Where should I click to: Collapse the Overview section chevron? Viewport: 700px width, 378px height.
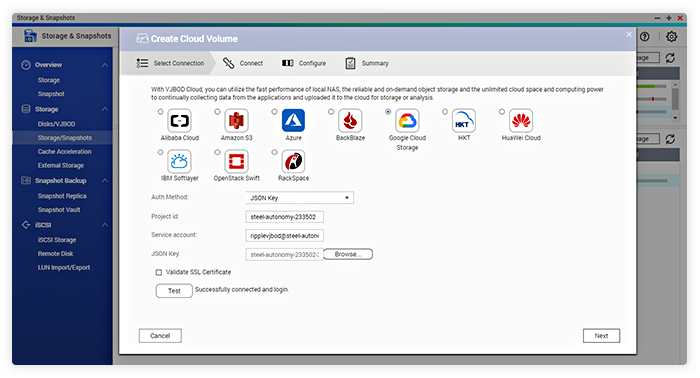[x=104, y=65]
